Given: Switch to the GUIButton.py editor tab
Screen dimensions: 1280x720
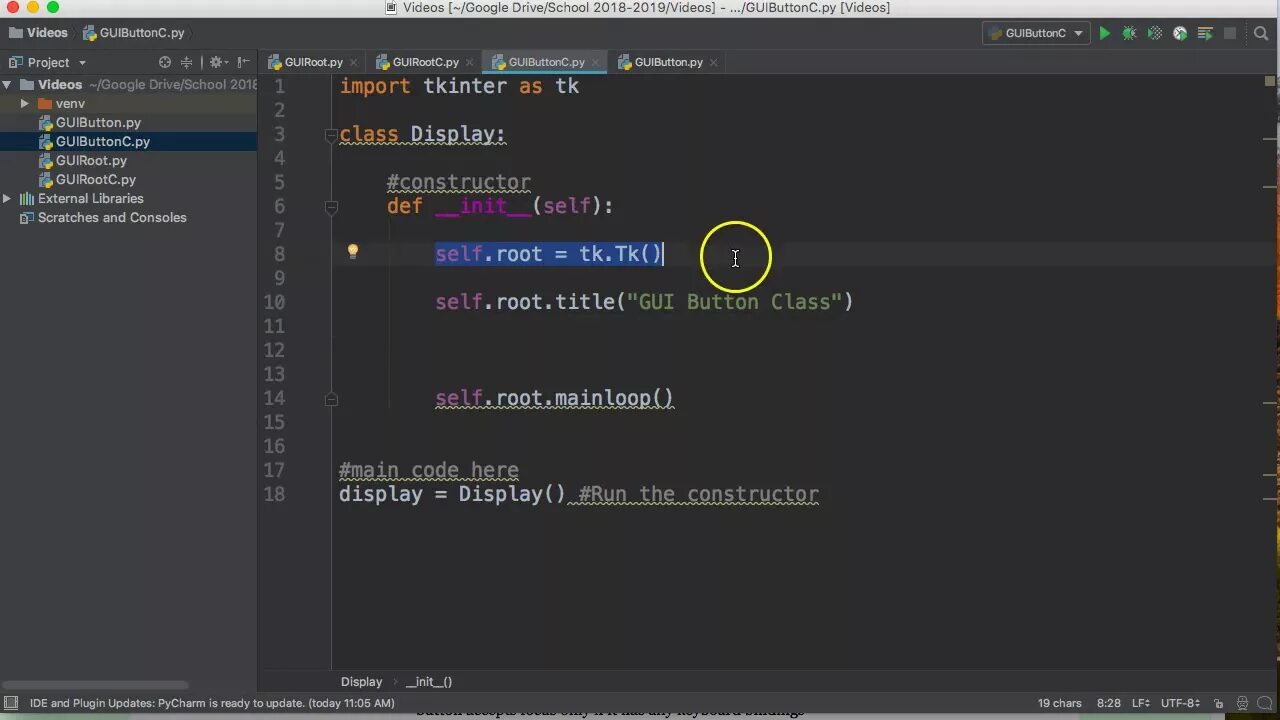Looking at the screenshot, I should [x=668, y=62].
